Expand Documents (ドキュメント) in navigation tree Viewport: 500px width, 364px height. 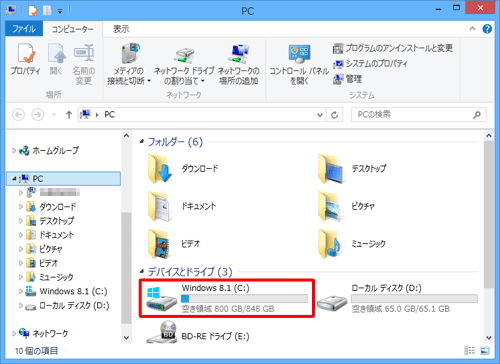pyautogui.click(x=21, y=235)
